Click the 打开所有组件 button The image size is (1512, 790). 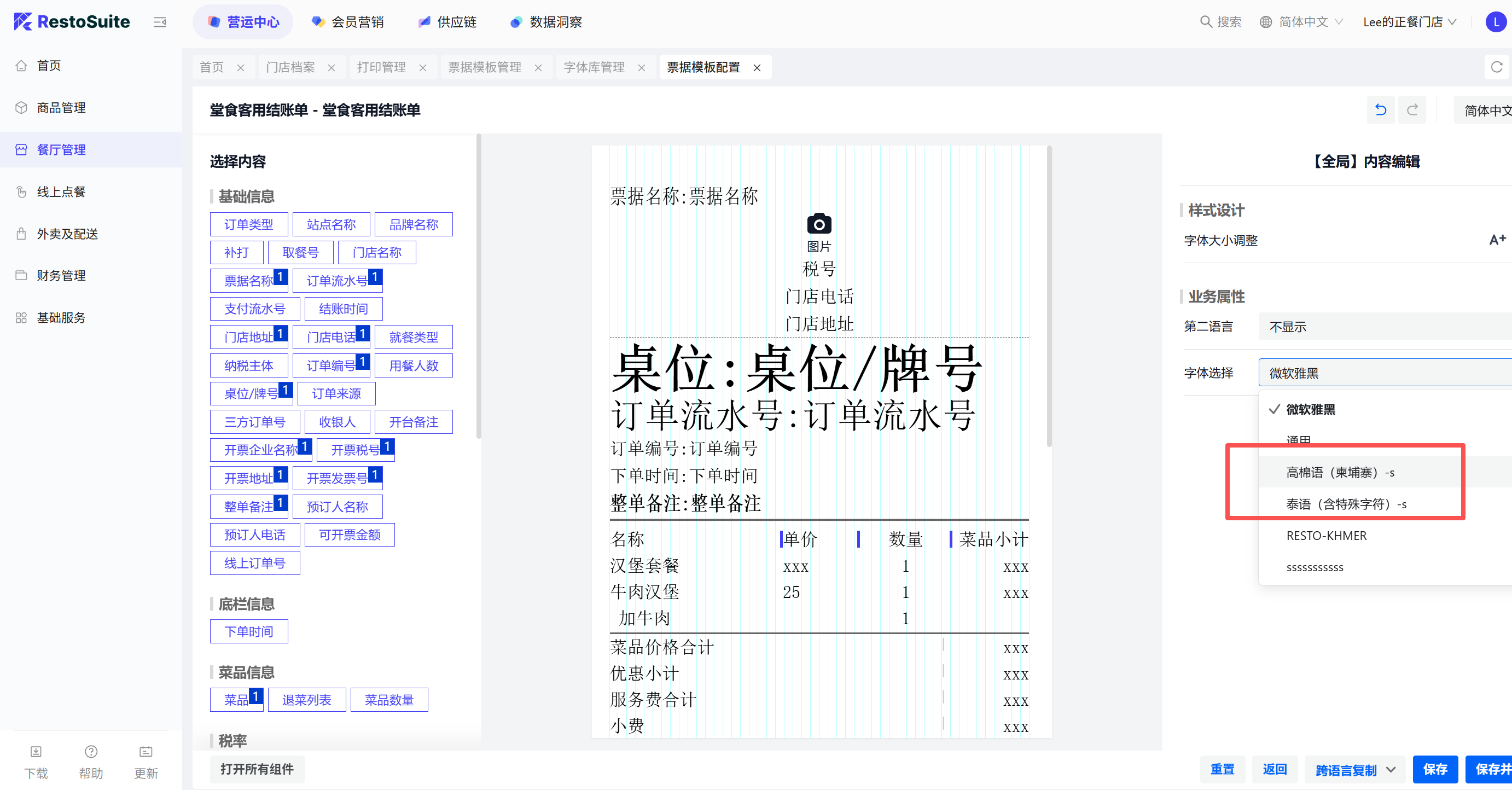tap(257, 769)
